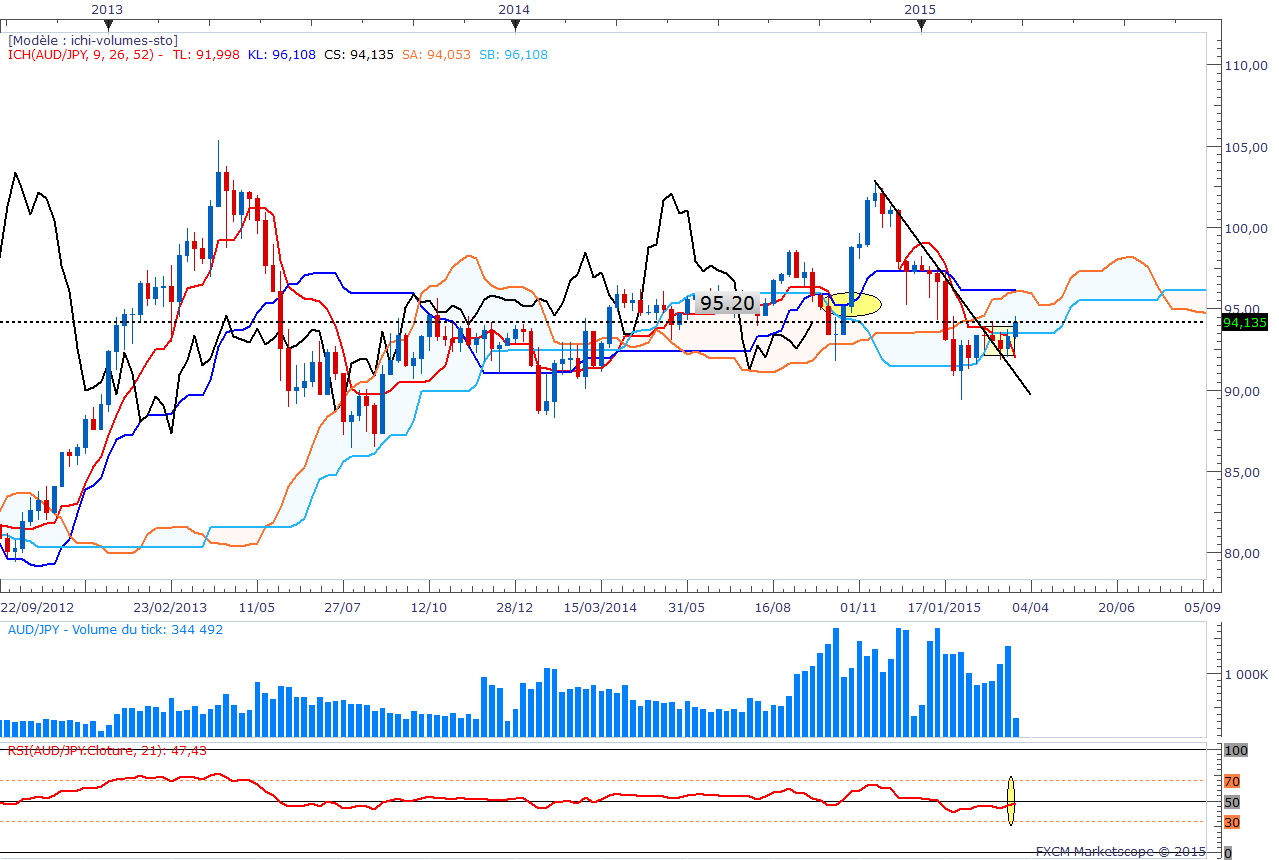The image size is (1279, 860).
Task: Click the 2013 year marker triangle
Action: pyautogui.click(x=107, y=26)
